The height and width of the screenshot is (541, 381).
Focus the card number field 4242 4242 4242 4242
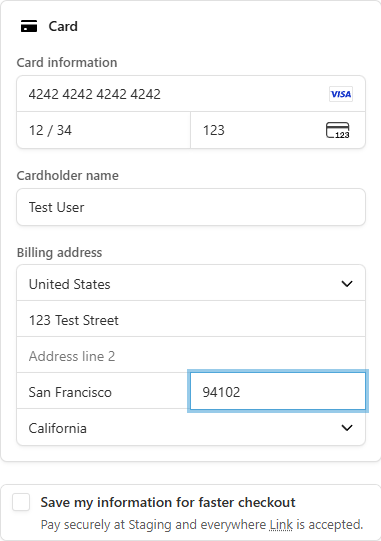(191, 94)
